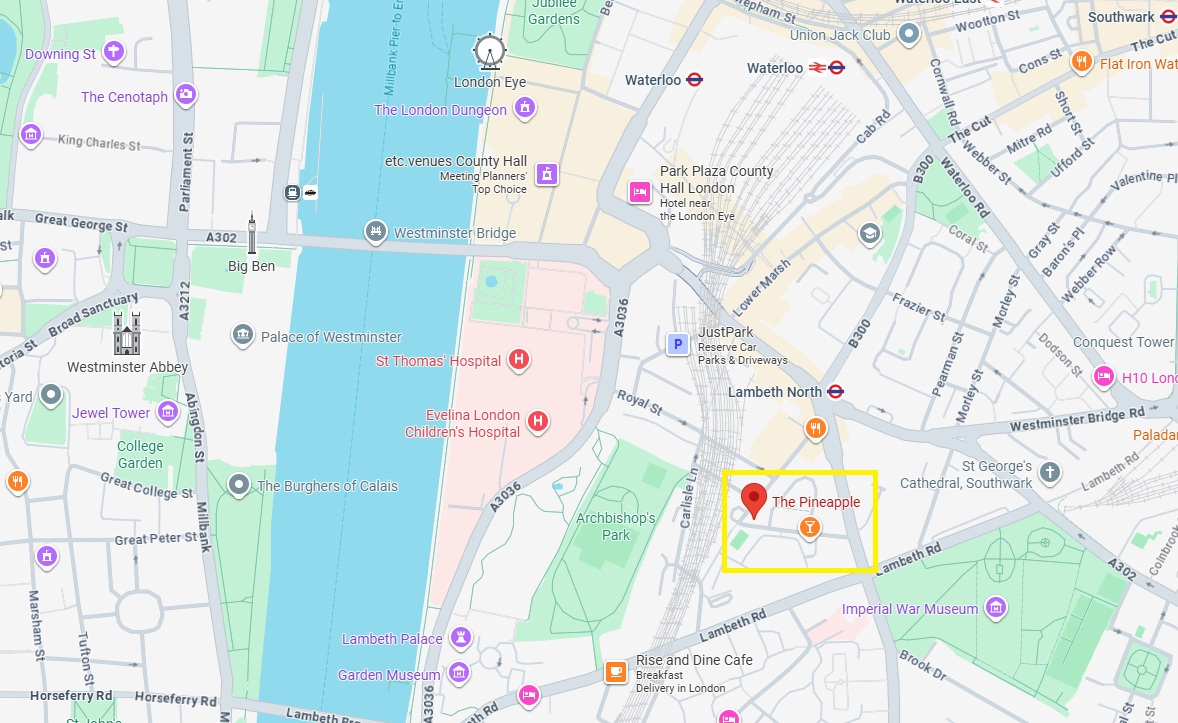Open the JustPark blue parking icon
The width and height of the screenshot is (1178, 723).
point(678,344)
